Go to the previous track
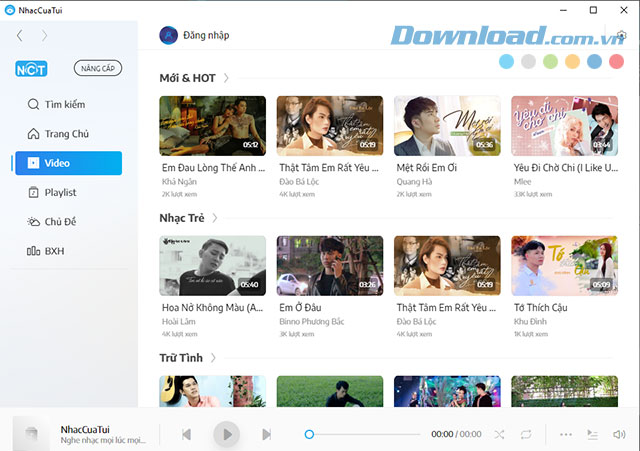This screenshot has width=640, height=451. tap(186, 434)
